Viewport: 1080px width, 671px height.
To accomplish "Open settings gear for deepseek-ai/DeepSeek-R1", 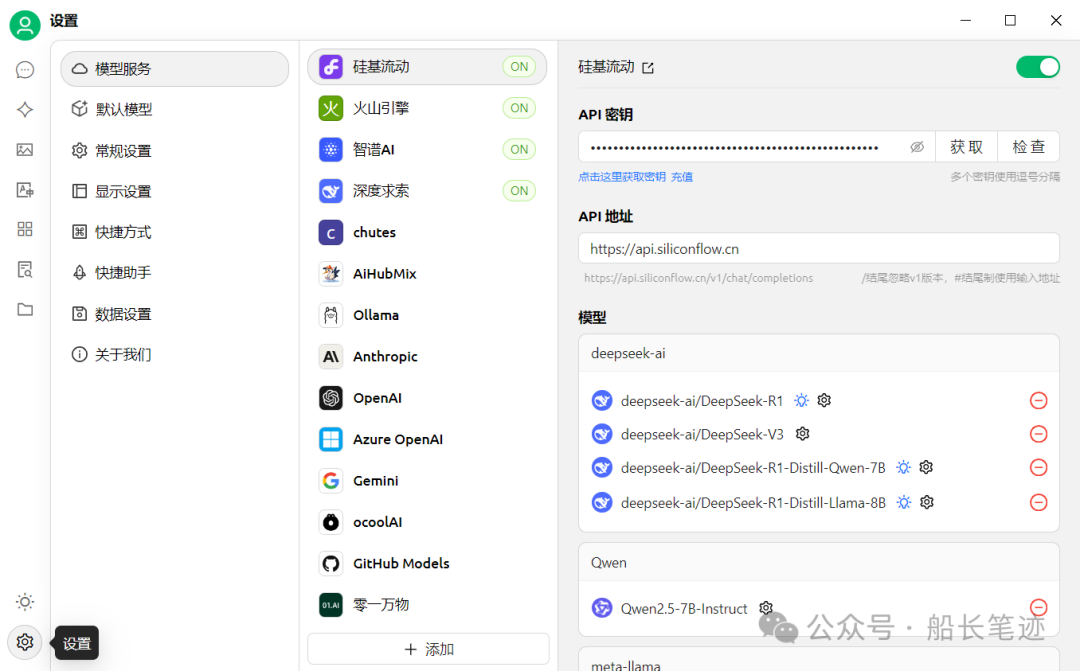I will (824, 400).
